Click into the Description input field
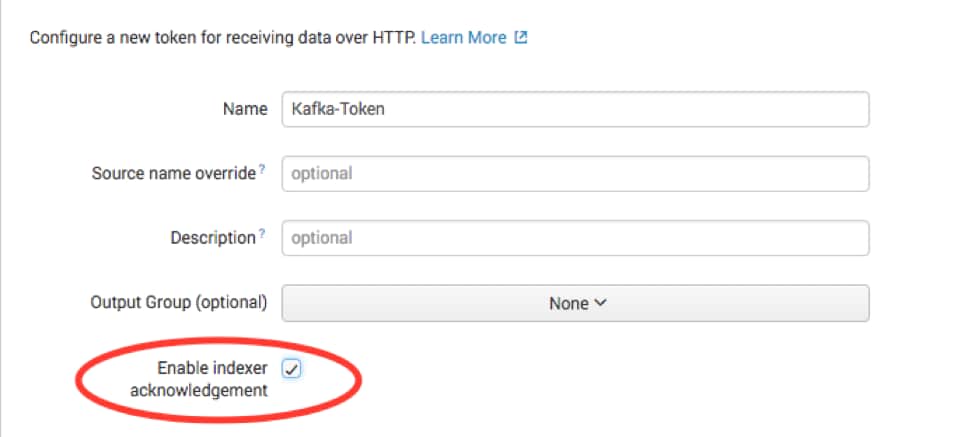Screen dimensions: 975x437 pos(575,238)
